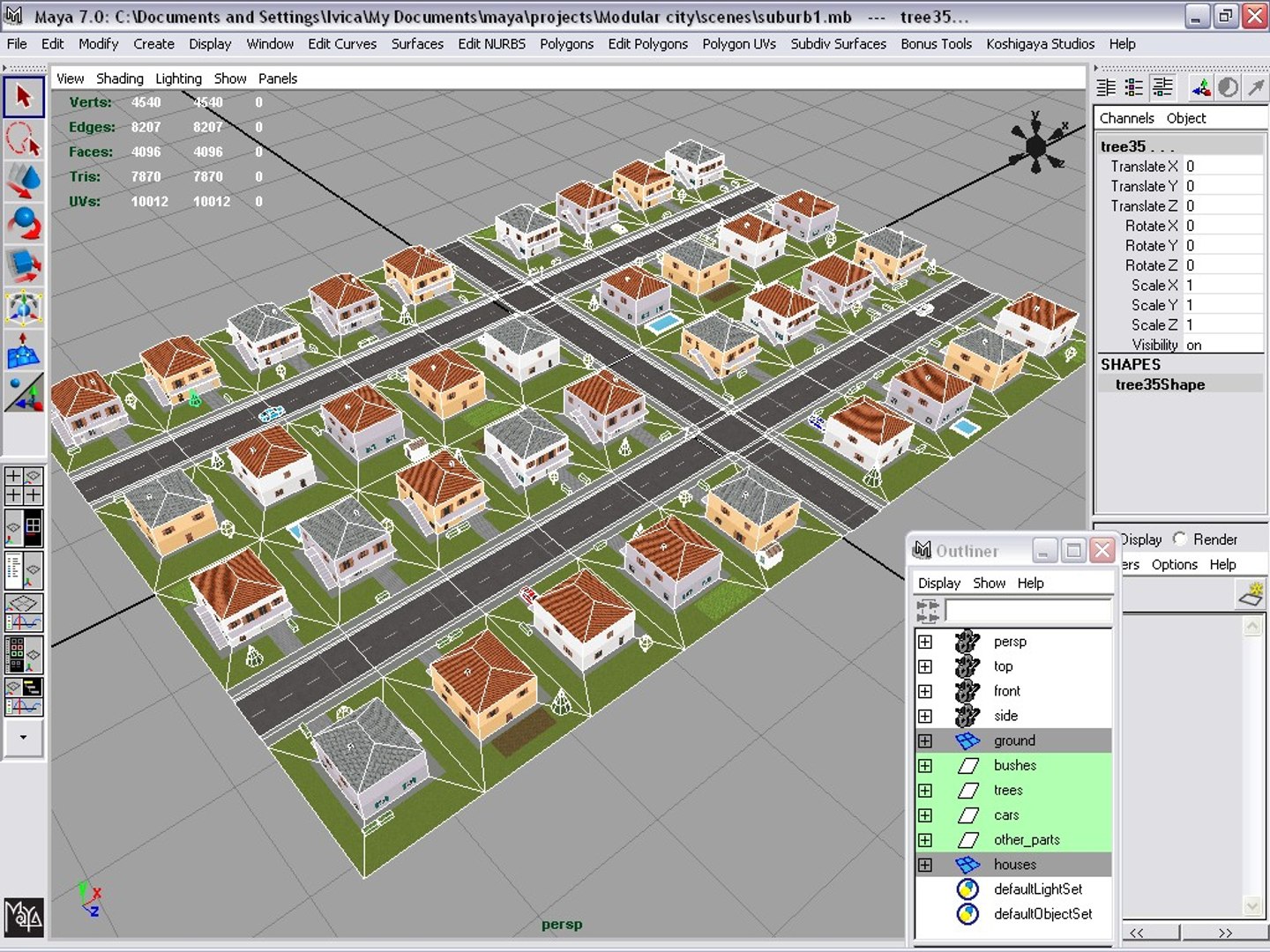1270x952 pixels.
Task: Click the Scale Y value field
Action: 1223,305
